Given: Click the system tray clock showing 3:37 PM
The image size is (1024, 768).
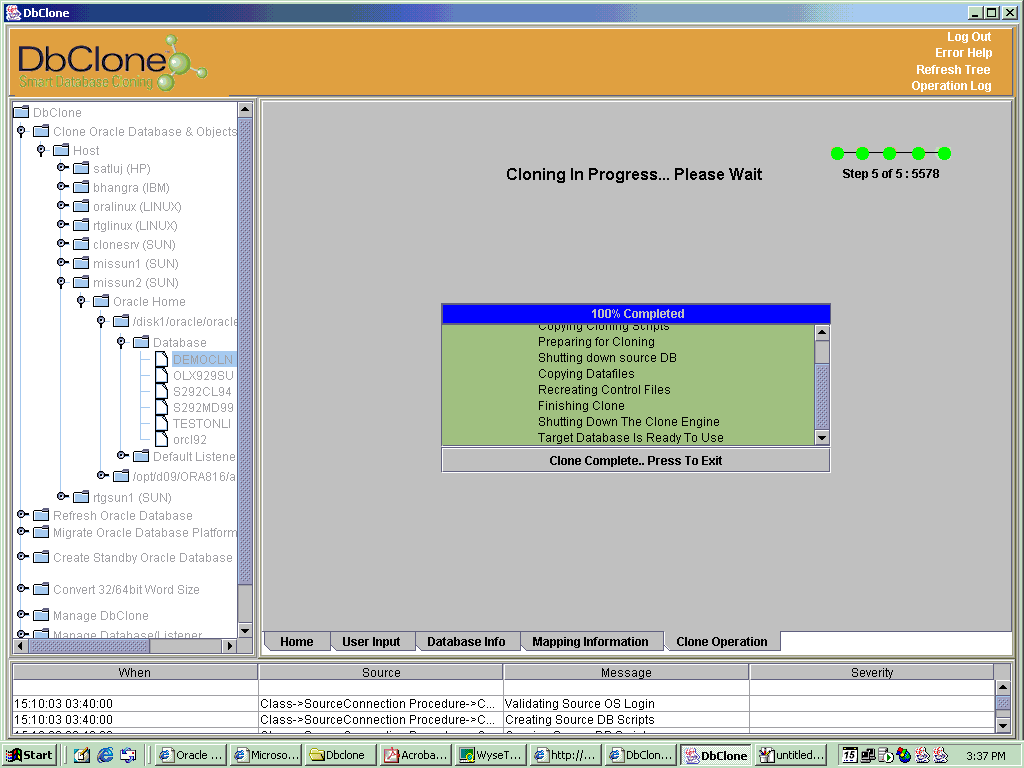Looking at the screenshot, I should pyautogui.click(x=985, y=756).
